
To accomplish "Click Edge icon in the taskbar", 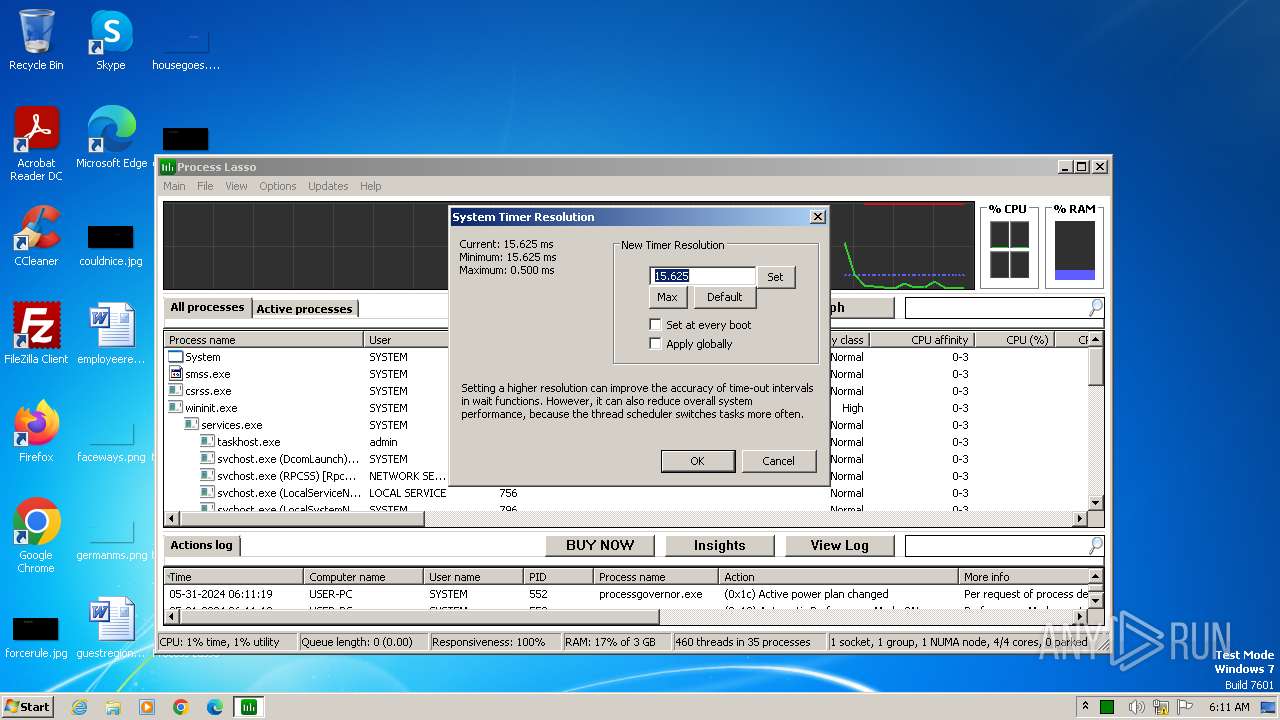I will tap(215, 707).
